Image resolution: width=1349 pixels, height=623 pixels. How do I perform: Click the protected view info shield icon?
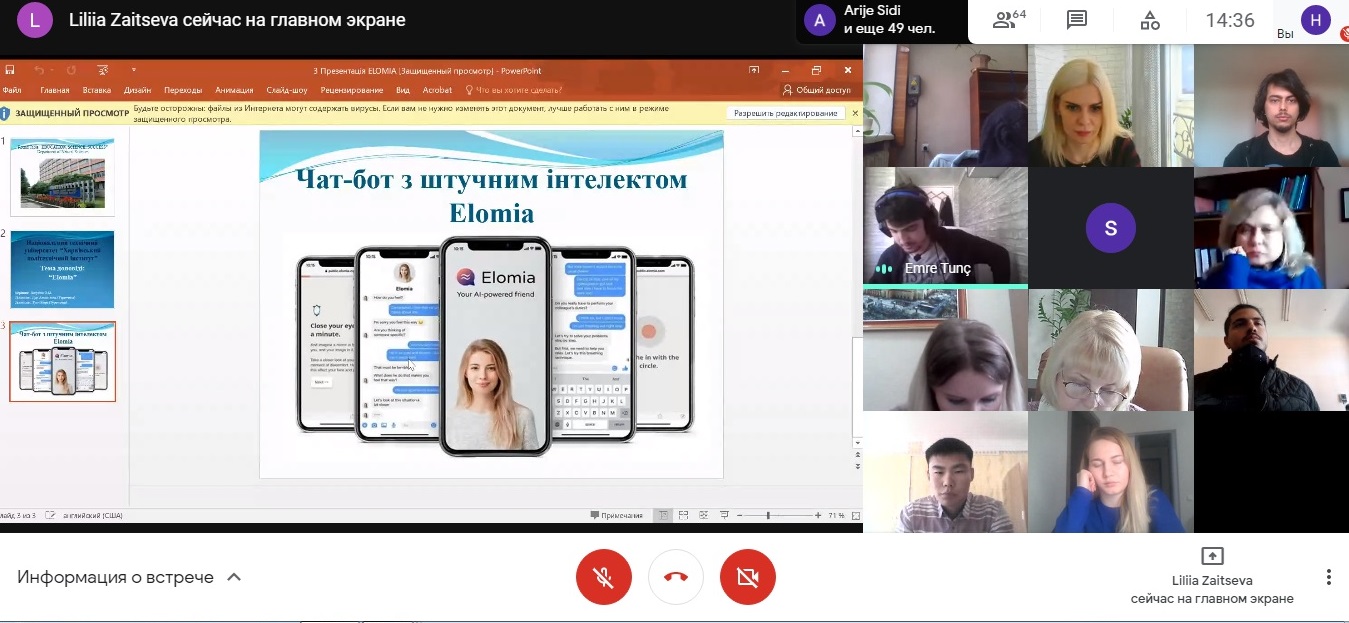pyautogui.click(x=6, y=113)
